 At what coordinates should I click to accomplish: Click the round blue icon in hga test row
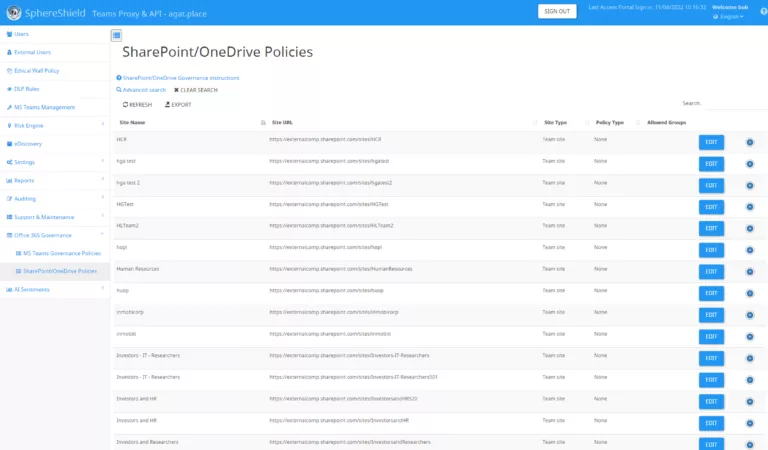750,164
